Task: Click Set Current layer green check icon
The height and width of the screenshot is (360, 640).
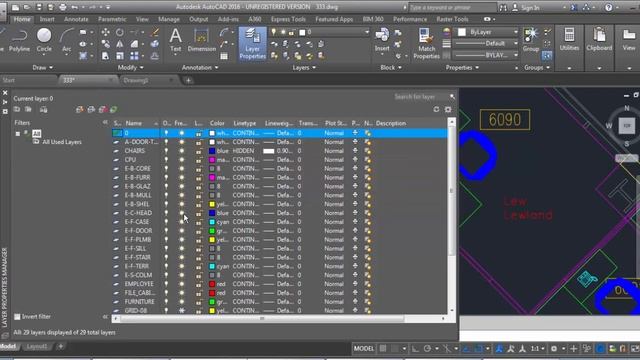Action: click(x=113, y=109)
